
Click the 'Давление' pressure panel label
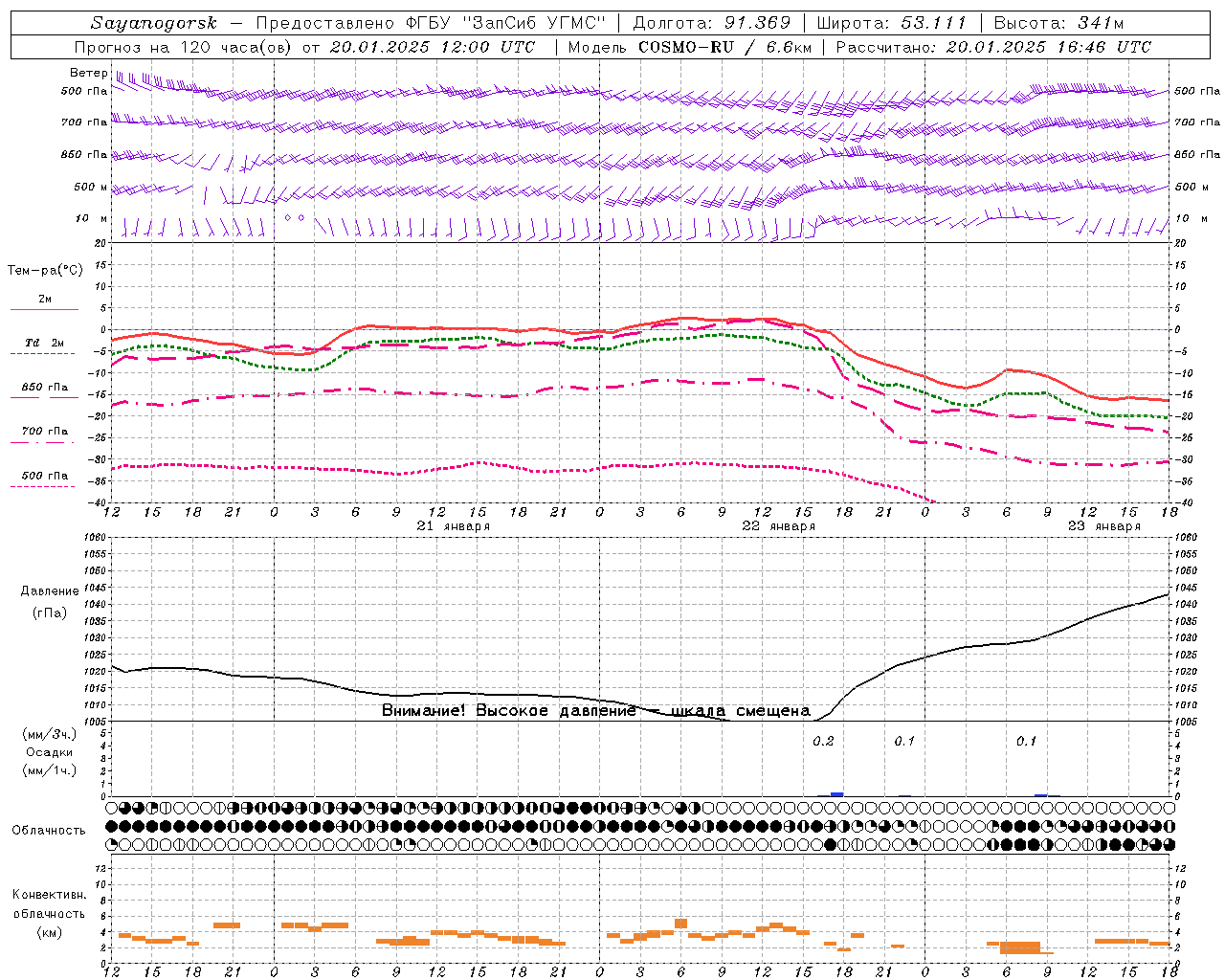(49, 591)
